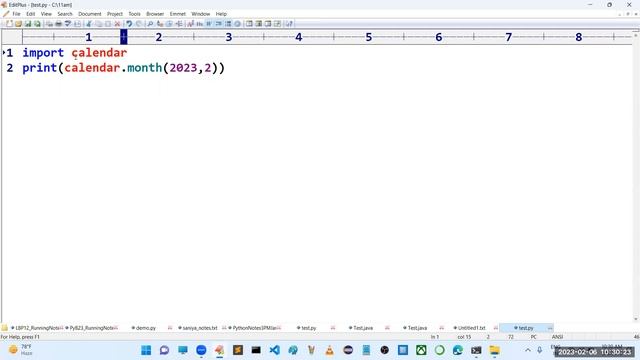Click the Replace toolbar icon

[x=160, y=24]
